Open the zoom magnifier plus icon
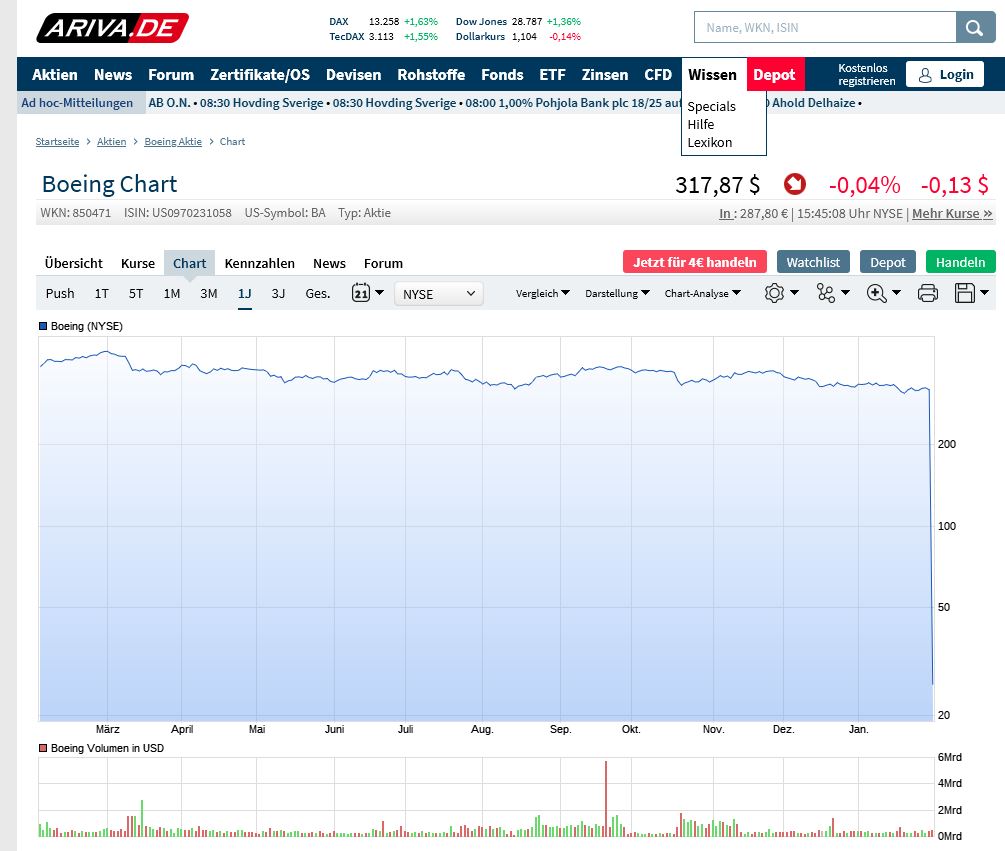 876,293
